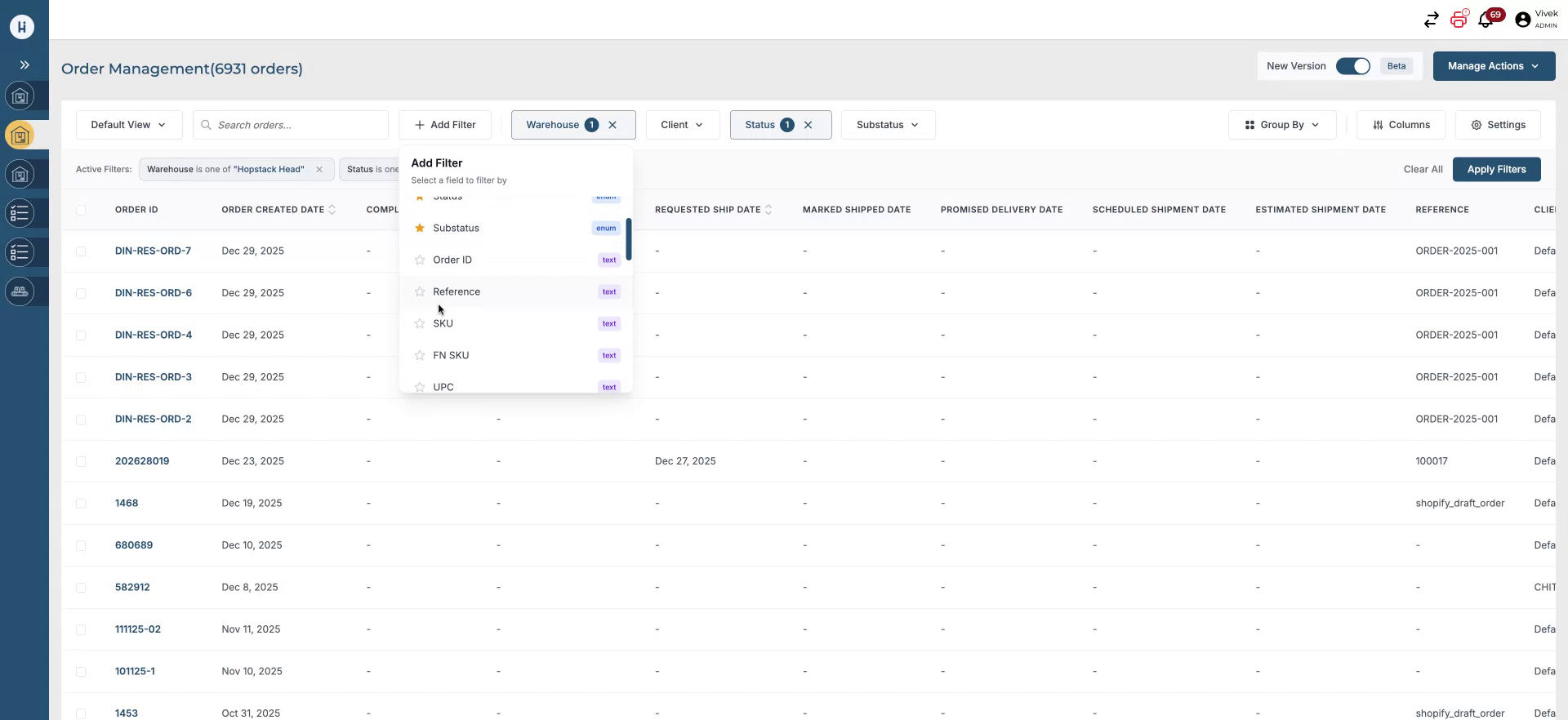Click the Hopstack logo icon

pyautogui.click(x=22, y=27)
